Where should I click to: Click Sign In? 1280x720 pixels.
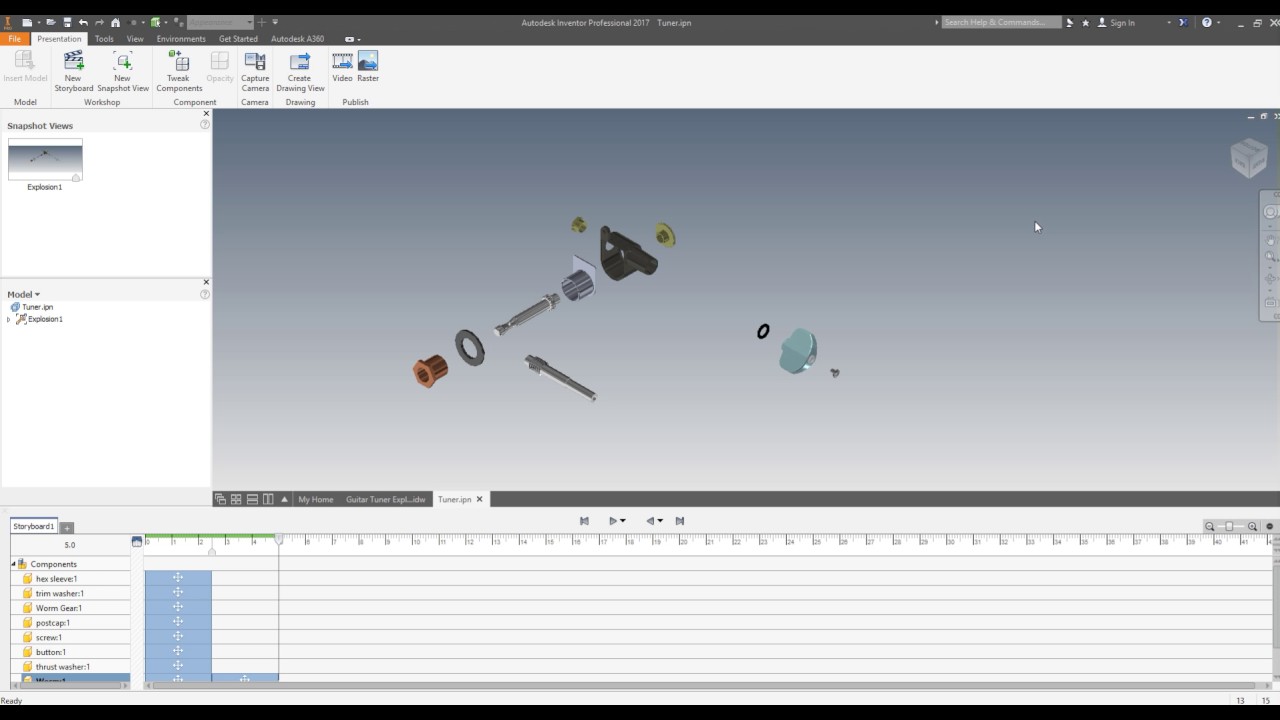pos(1116,22)
